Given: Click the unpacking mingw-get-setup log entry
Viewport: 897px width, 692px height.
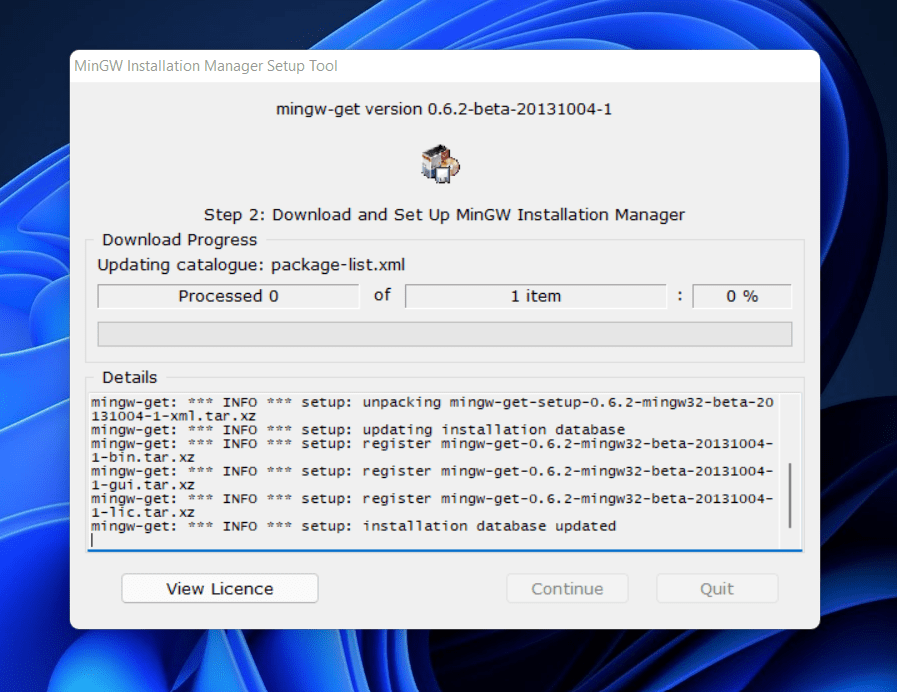Looking at the screenshot, I should tap(430, 402).
